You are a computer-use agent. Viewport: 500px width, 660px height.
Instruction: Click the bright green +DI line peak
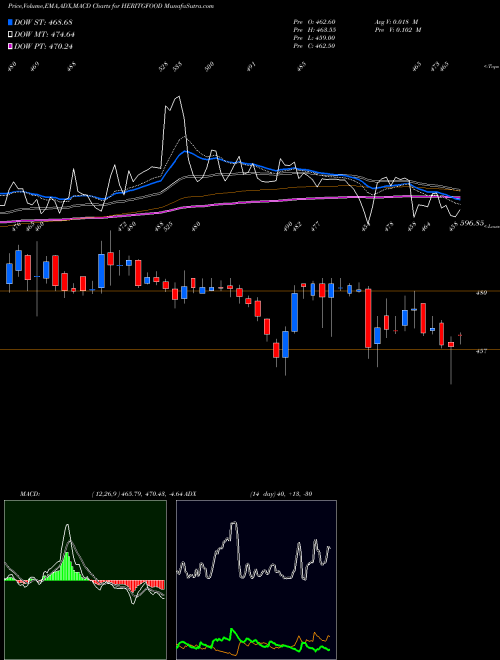click(231, 630)
